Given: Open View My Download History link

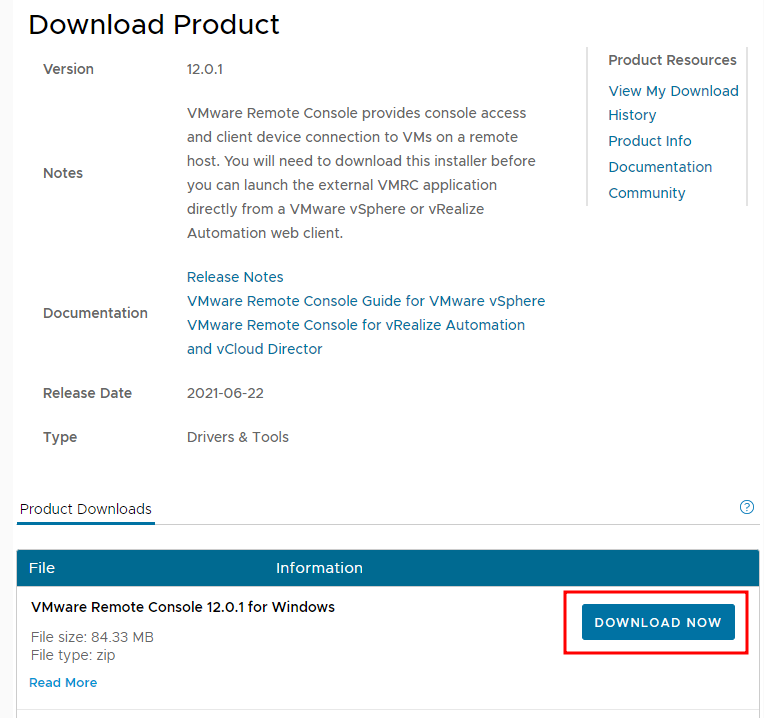Looking at the screenshot, I should (x=673, y=103).
